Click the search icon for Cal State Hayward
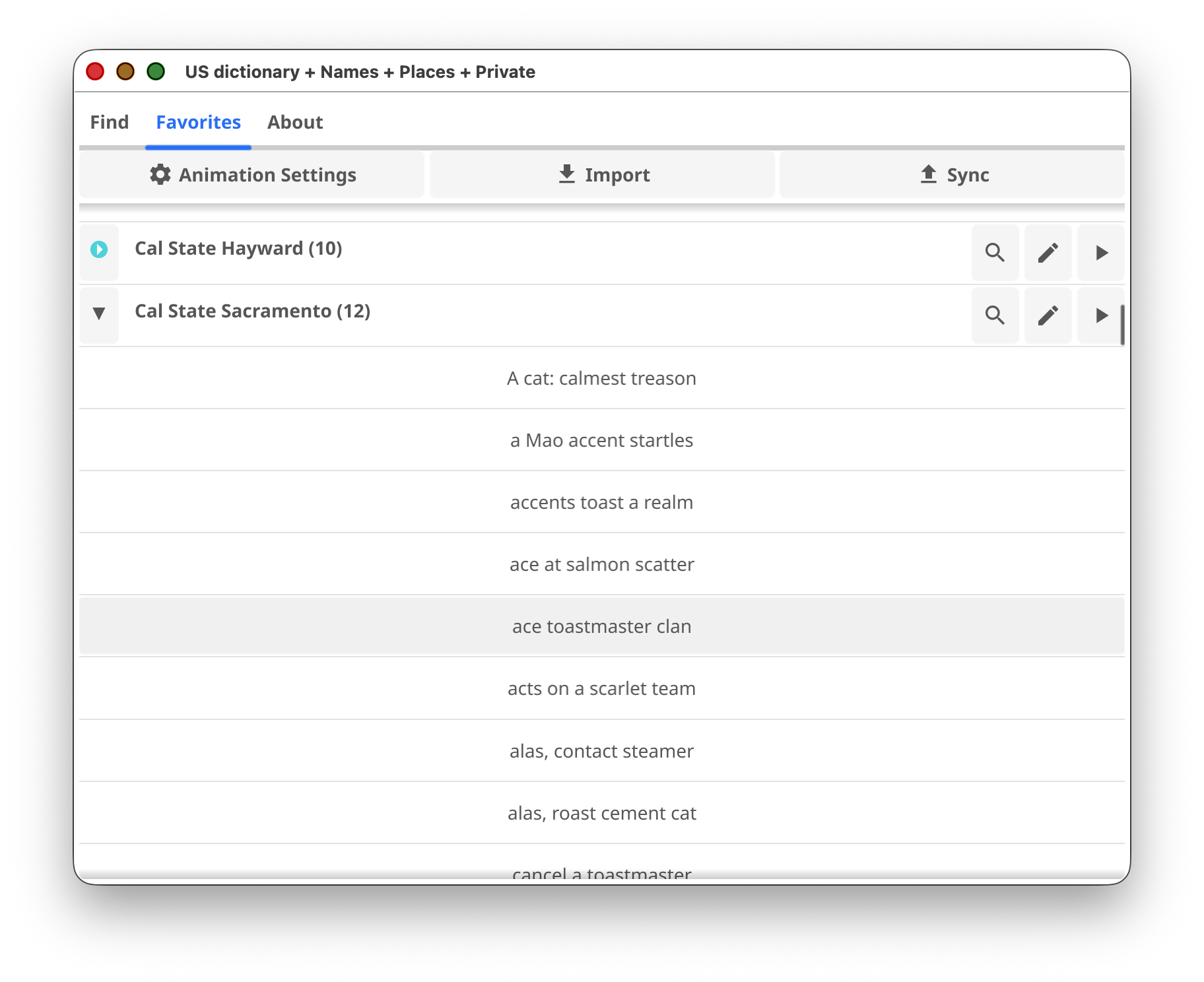This screenshot has height=982, width=1204. 995,253
